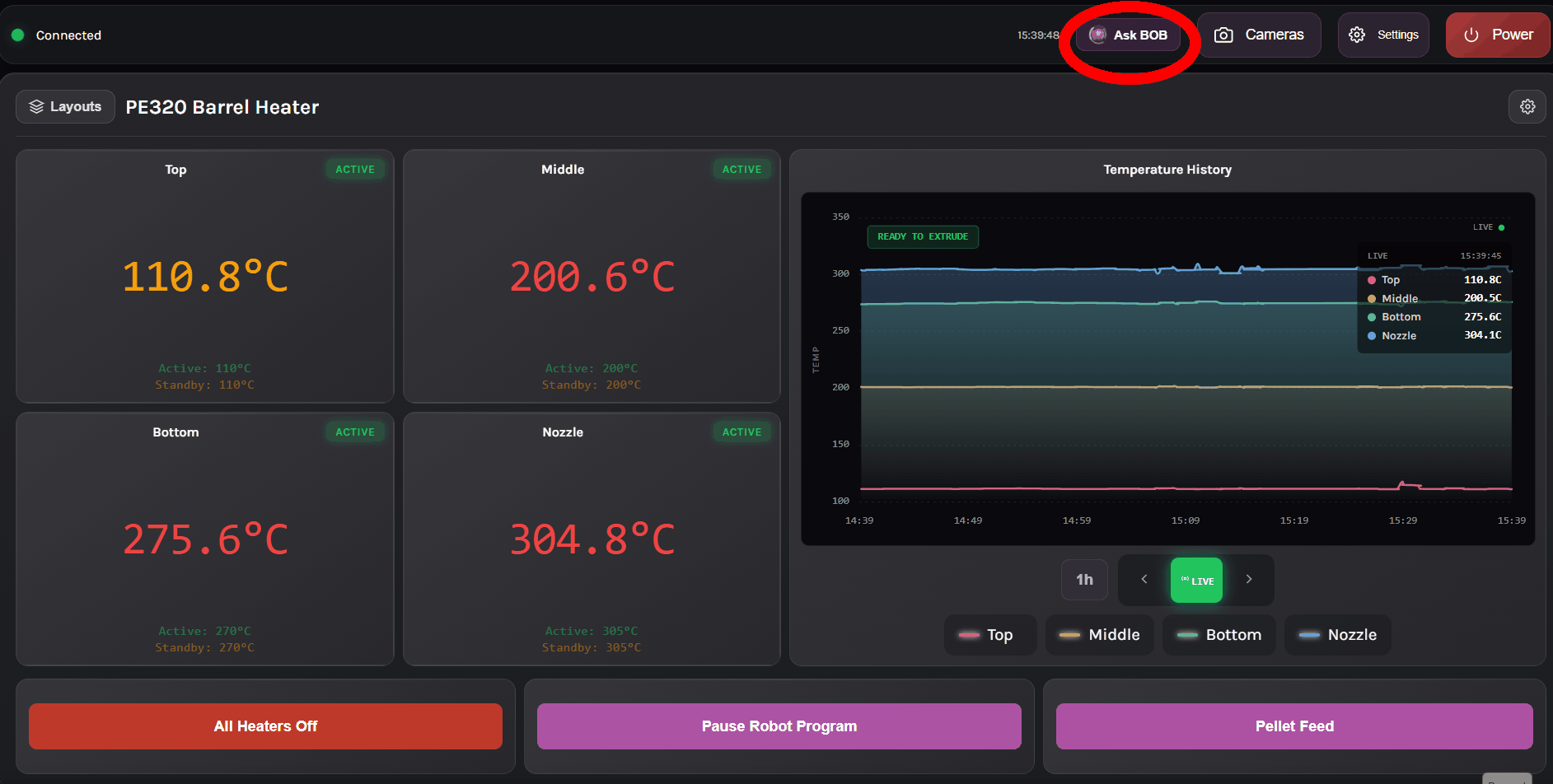Click the 14:39 time axis label
The height and width of the screenshot is (784, 1553).
[x=859, y=520]
